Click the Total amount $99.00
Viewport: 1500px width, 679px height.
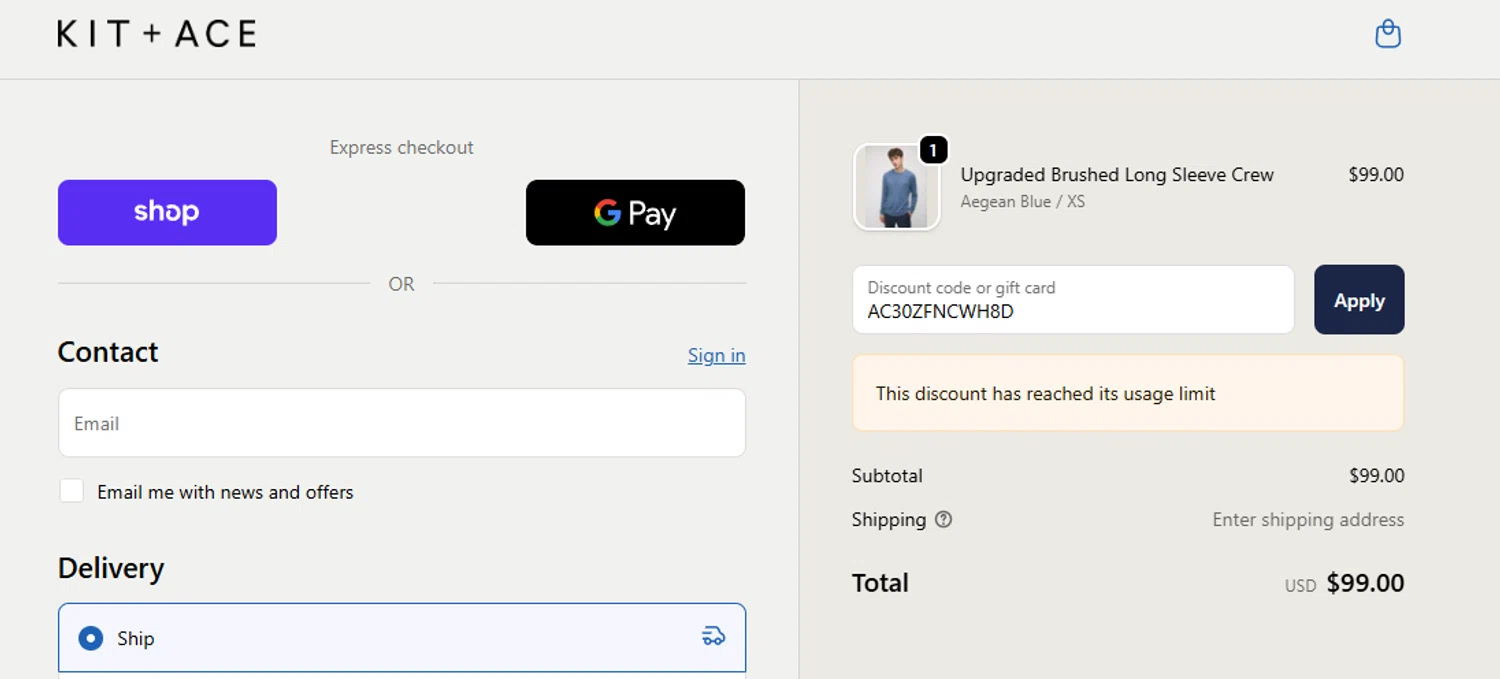coord(1365,583)
